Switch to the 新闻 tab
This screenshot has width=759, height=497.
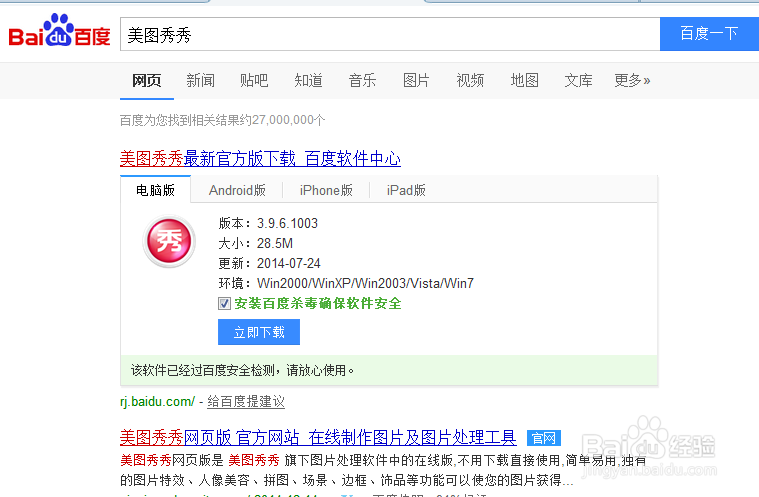tap(200, 80)
